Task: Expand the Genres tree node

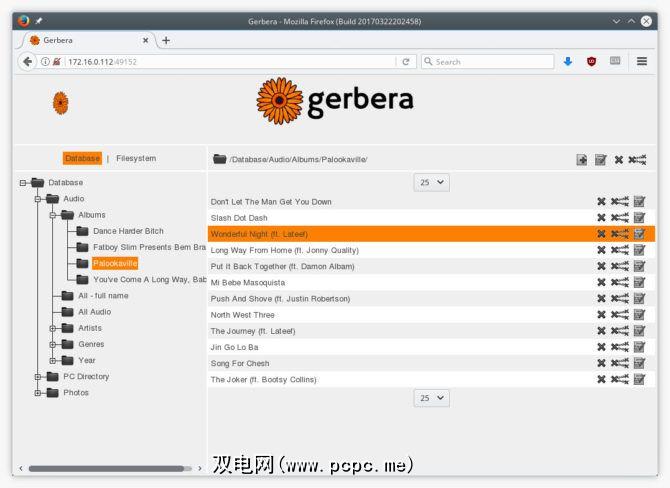Action: coord(53,344)
